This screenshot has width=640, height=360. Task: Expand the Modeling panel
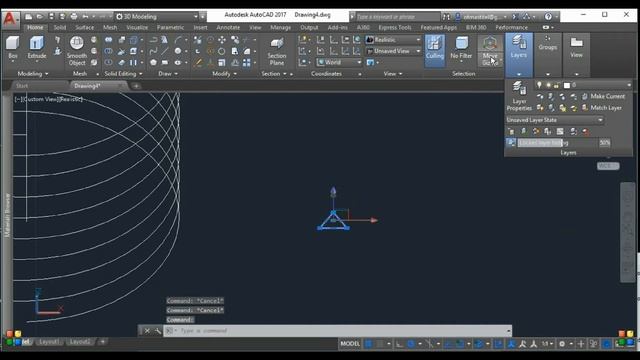pos(33,74)
